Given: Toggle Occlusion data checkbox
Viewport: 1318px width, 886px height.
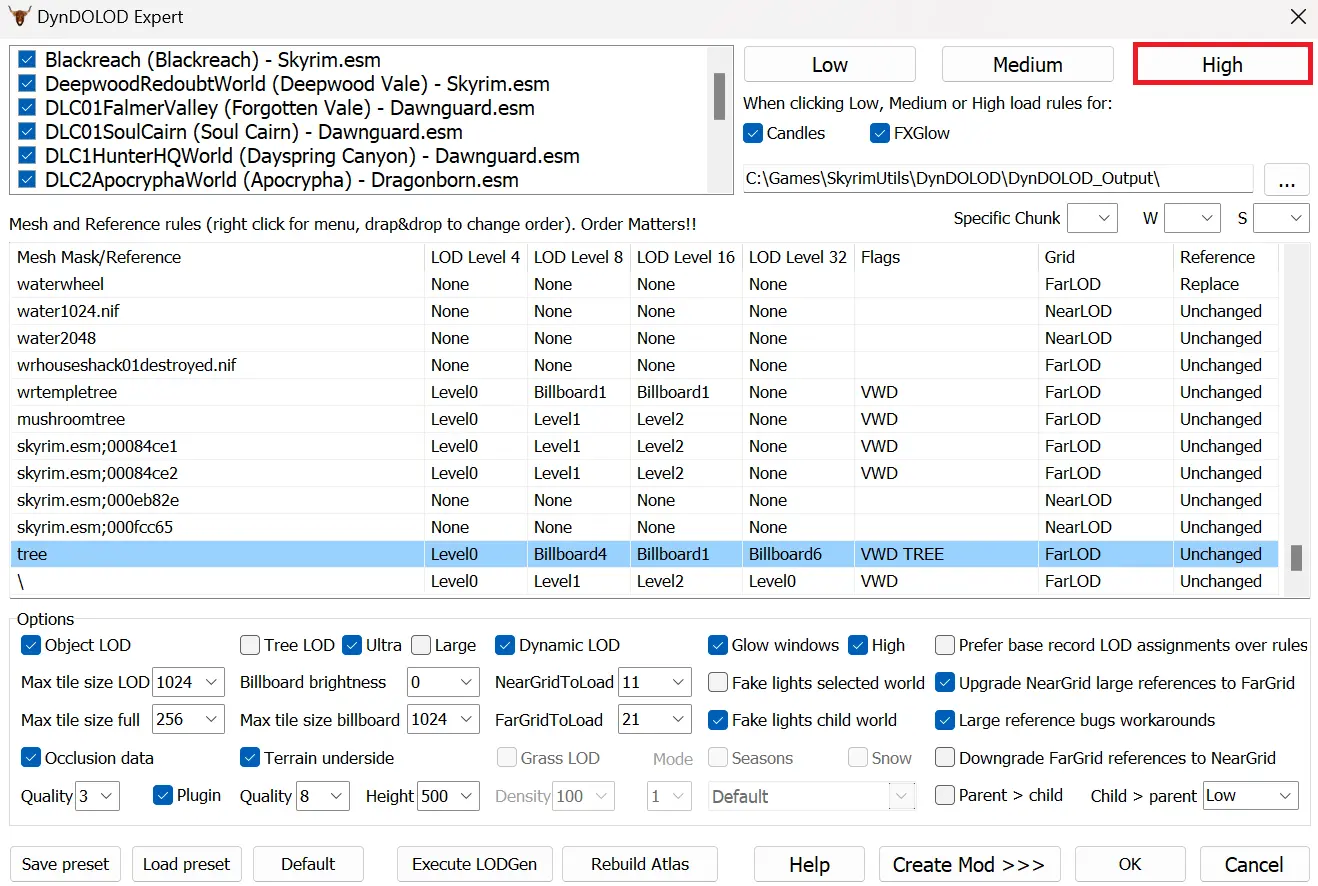Looking at the screenshot, I should (x=31, y=758).
